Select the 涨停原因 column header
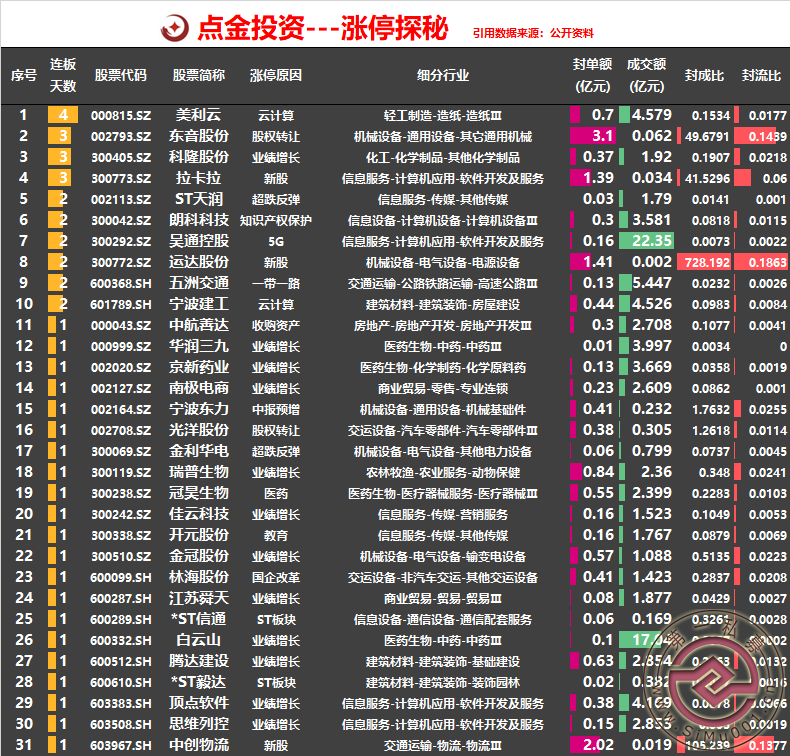The height and width of the screenshot is (756, 790). (x=276, y=76)
